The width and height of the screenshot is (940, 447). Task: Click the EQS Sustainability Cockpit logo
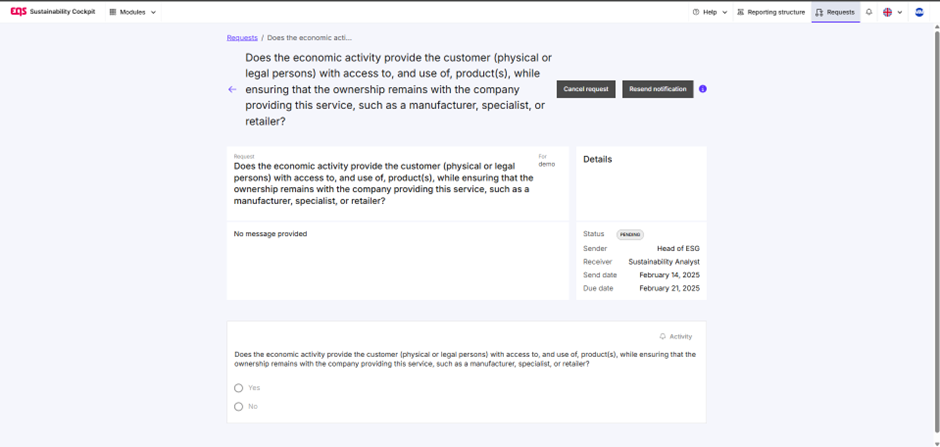click(53, 12)
